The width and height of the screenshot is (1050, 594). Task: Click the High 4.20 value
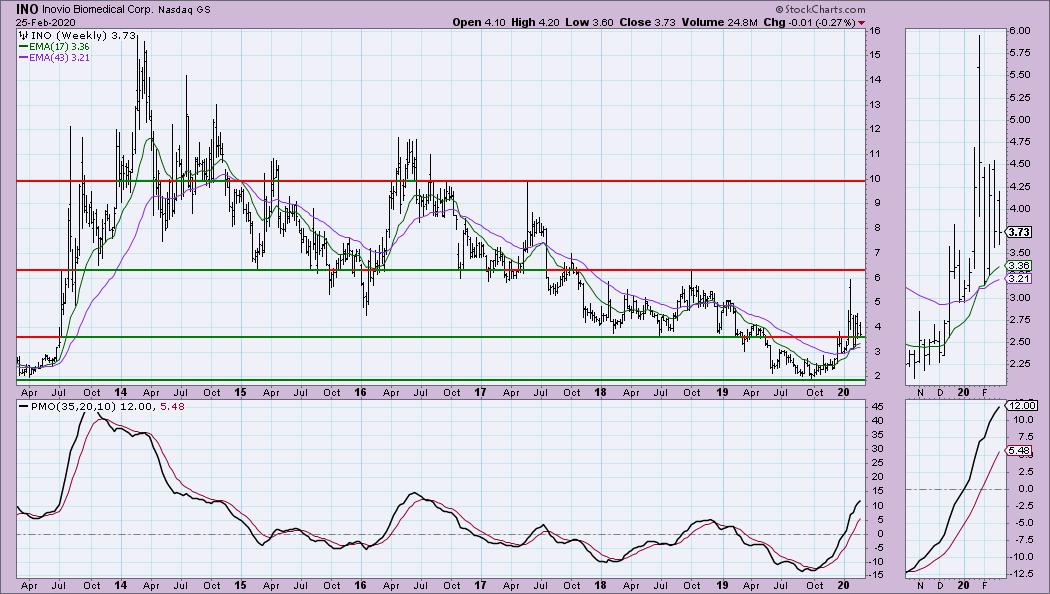tap(535, 22)
